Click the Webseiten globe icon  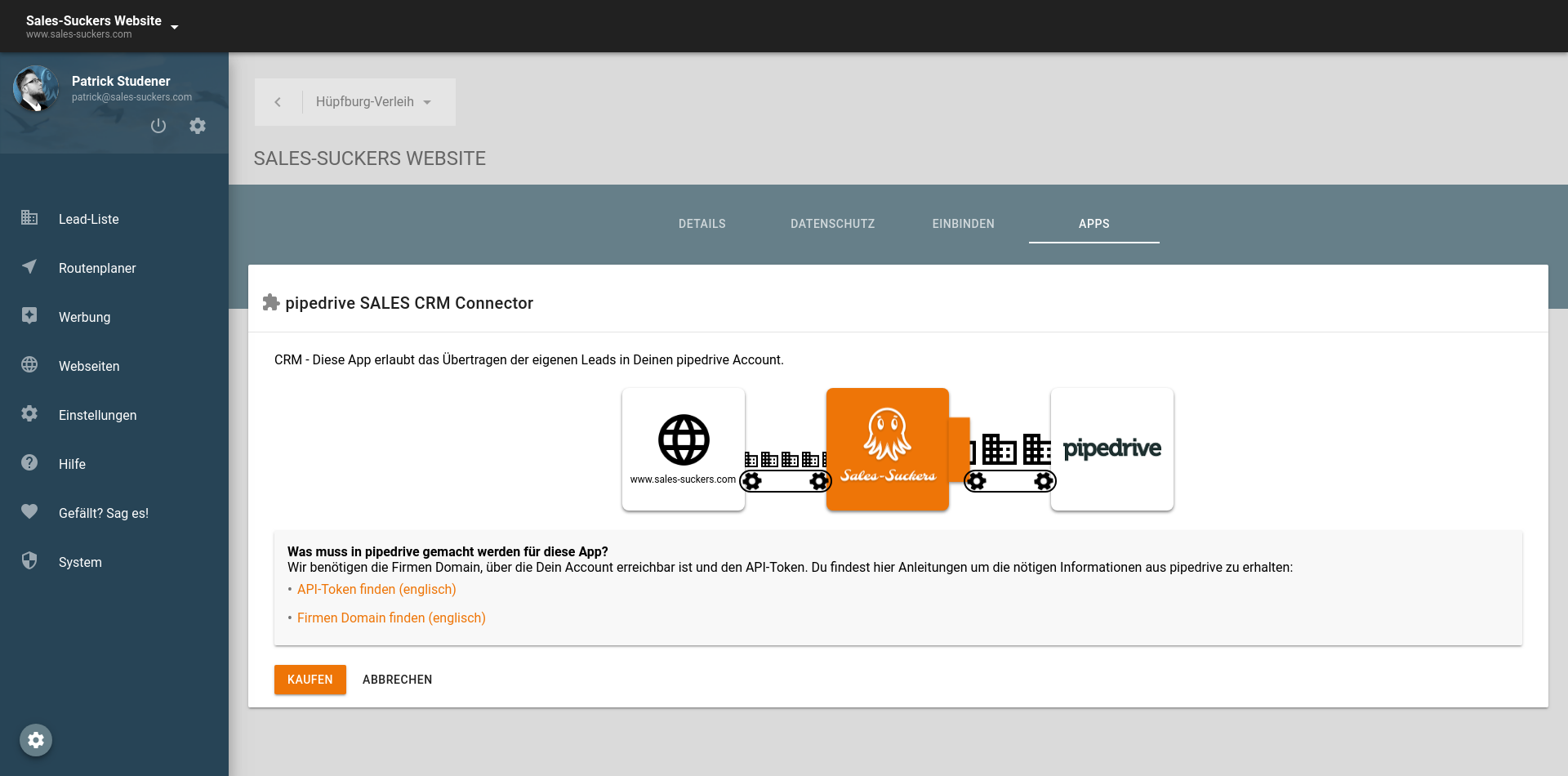click(29, 364)
